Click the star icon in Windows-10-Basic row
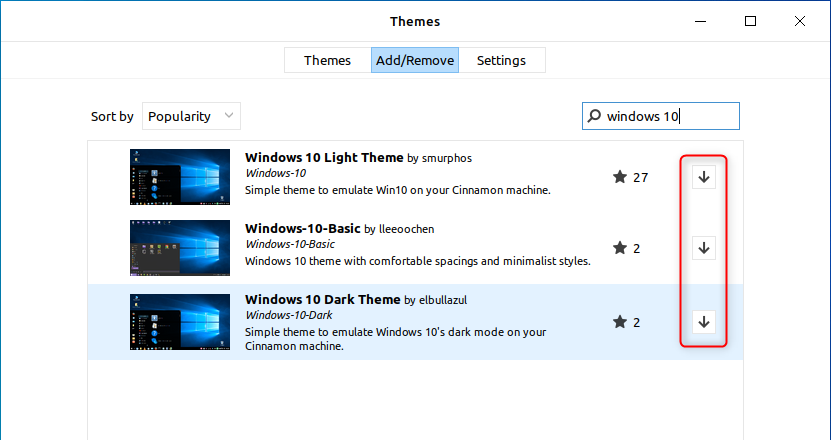Image resolution: width=831 pixels, height=440 pixels. click(620, 248)
